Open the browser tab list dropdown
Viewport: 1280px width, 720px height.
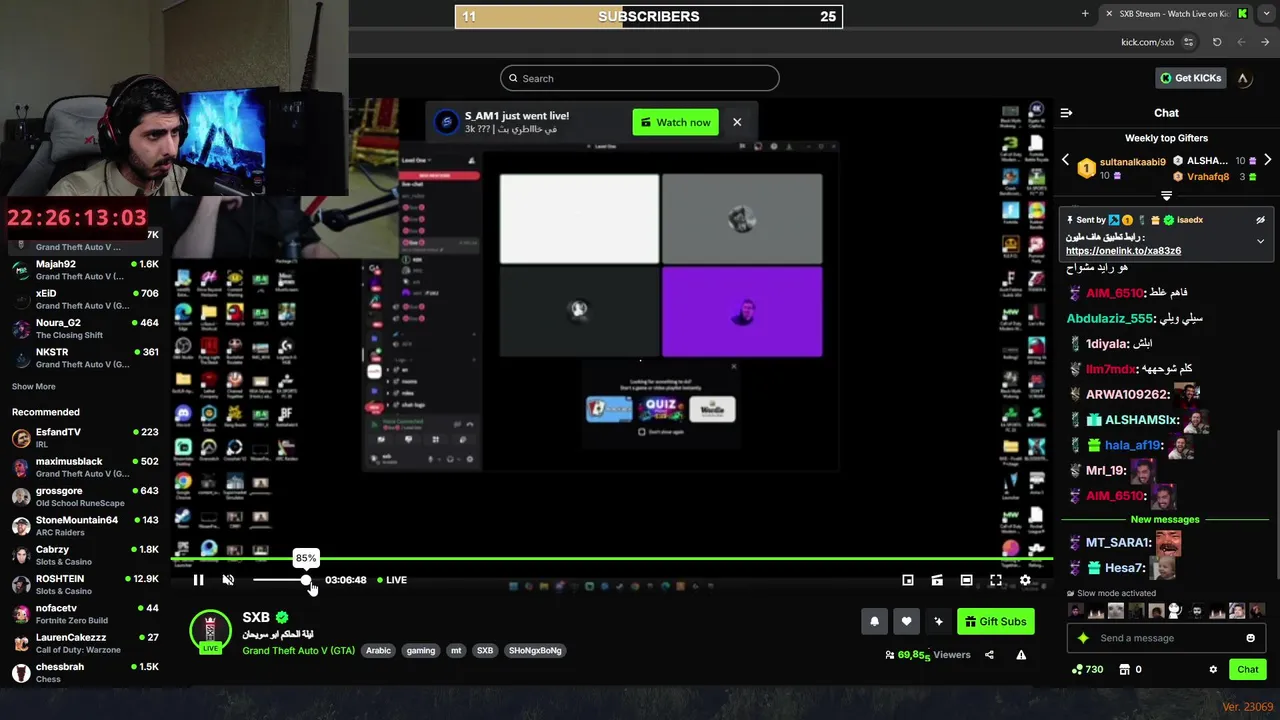1267,14
